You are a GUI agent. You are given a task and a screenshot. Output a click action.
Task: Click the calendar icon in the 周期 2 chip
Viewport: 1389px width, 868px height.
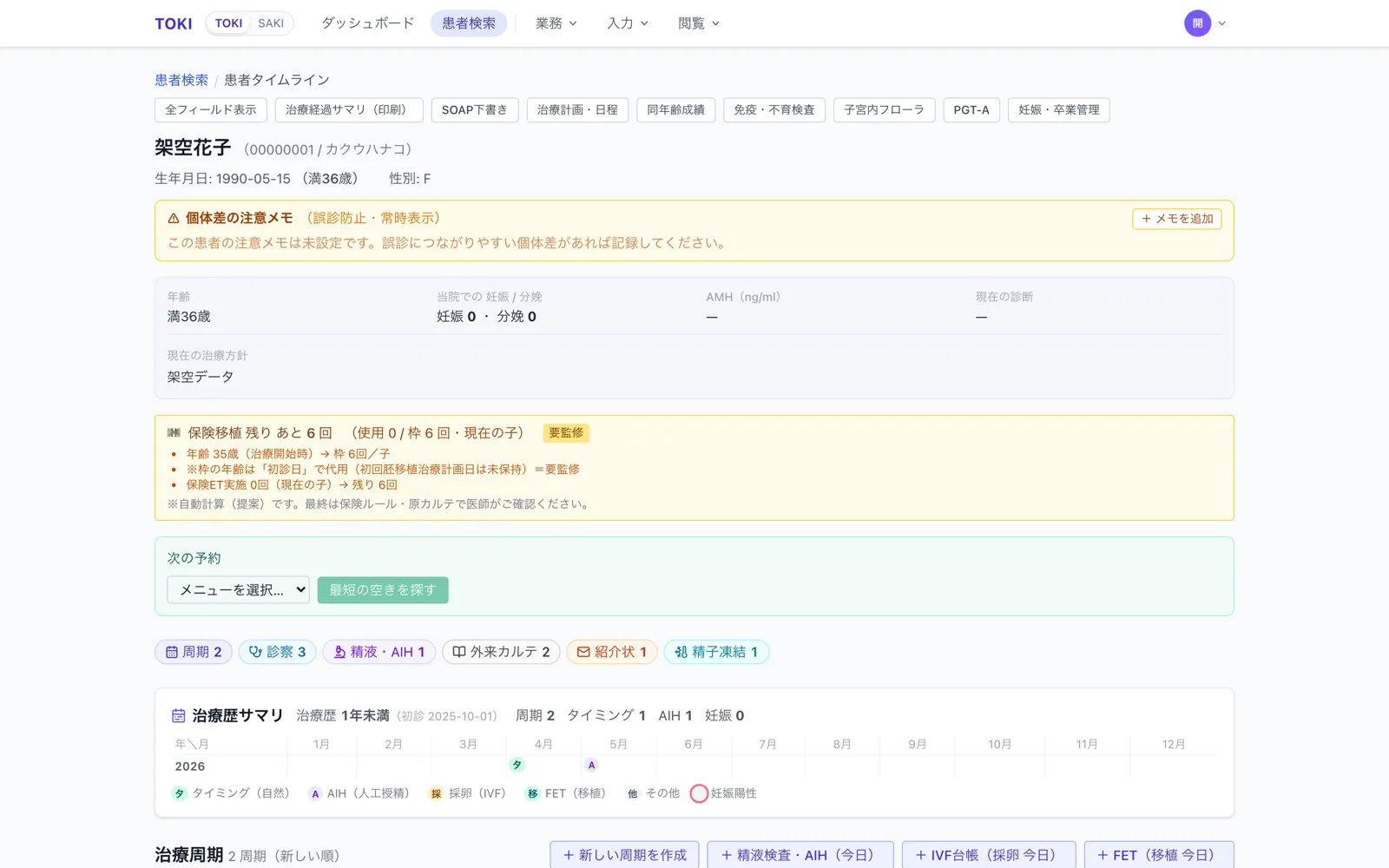click(x=172, y=652)
